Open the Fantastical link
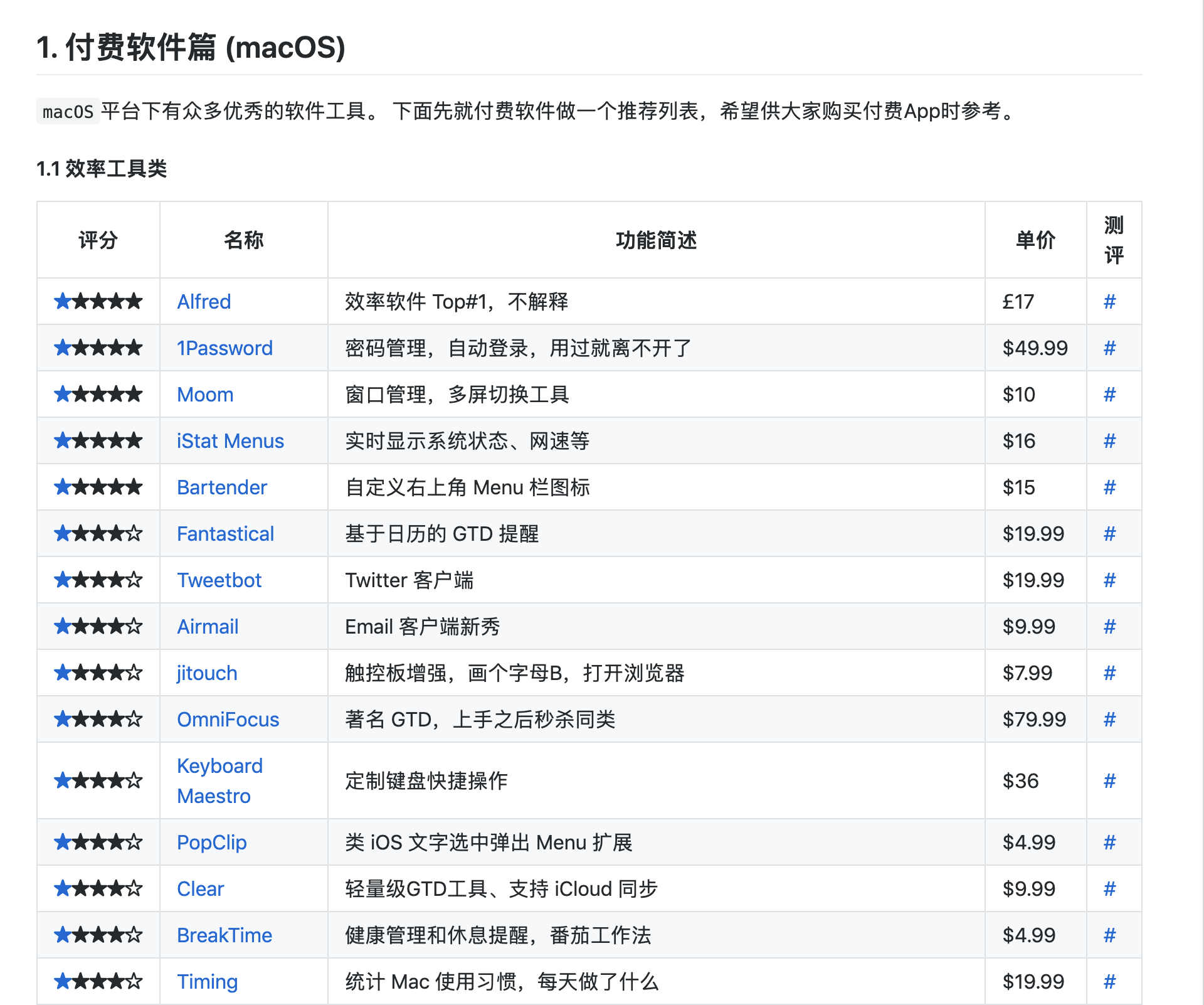 [x=225, y=534]
